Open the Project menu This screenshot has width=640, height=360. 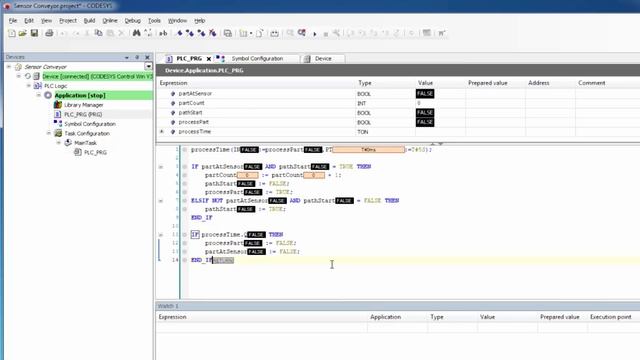tap(68, 20)
